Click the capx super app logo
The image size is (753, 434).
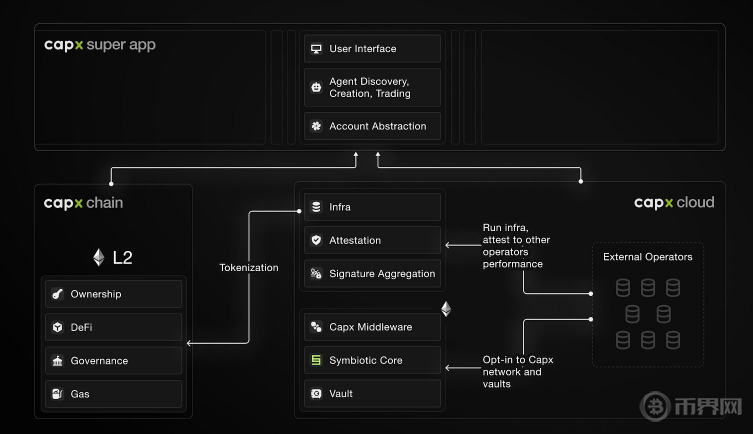click(100, 45)
